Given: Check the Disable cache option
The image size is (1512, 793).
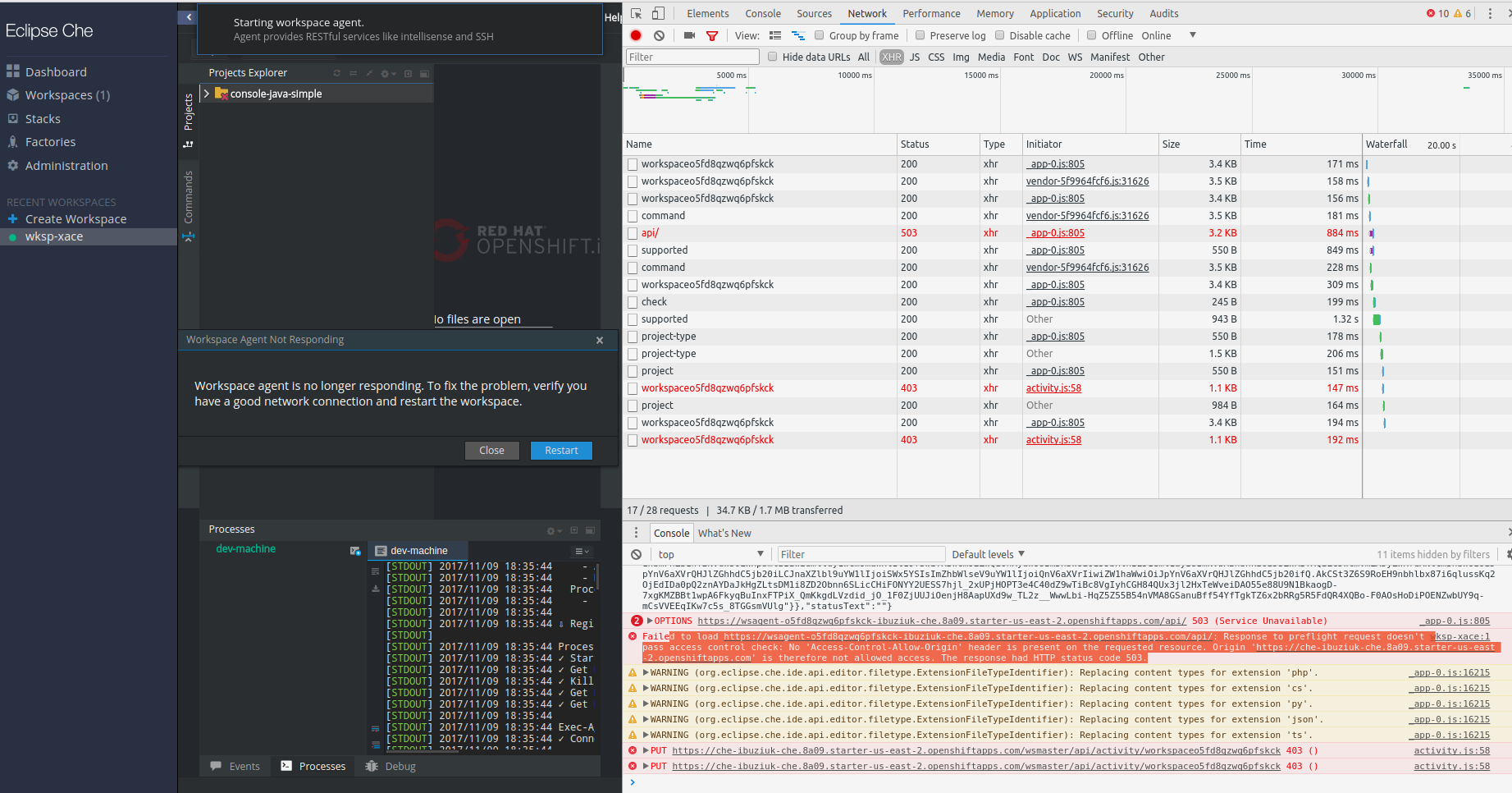Looking at the screenshot, I should coord(999,35).
